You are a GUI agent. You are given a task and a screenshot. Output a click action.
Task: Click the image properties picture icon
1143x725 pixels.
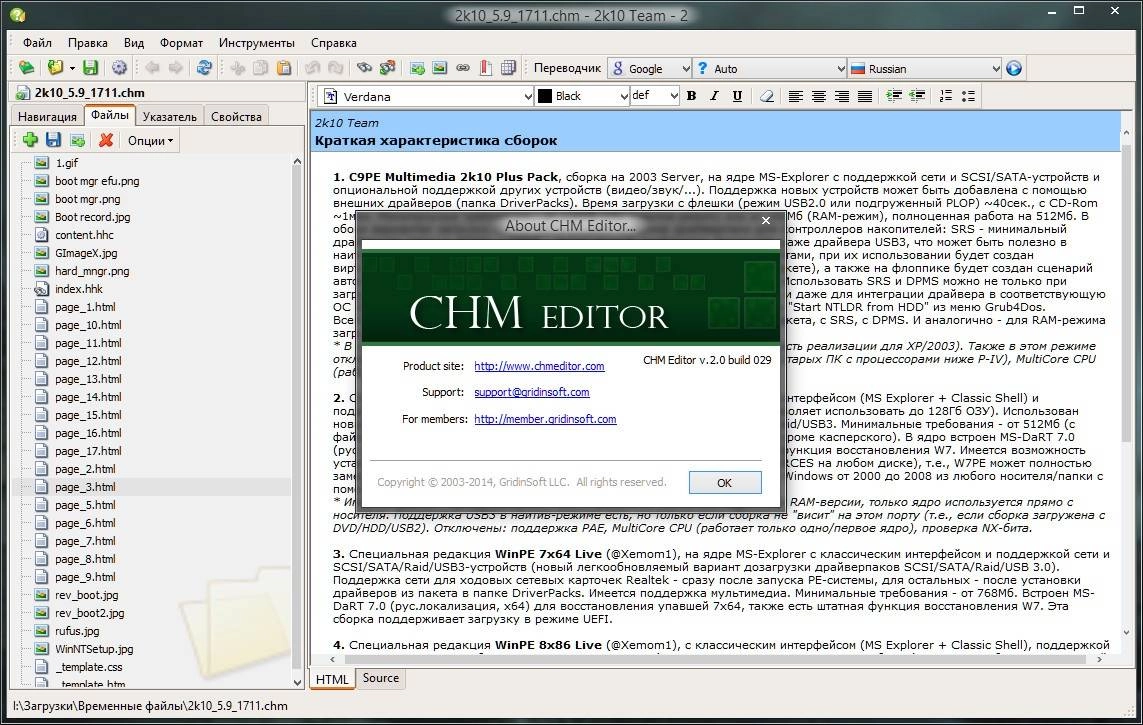point(440,68)
